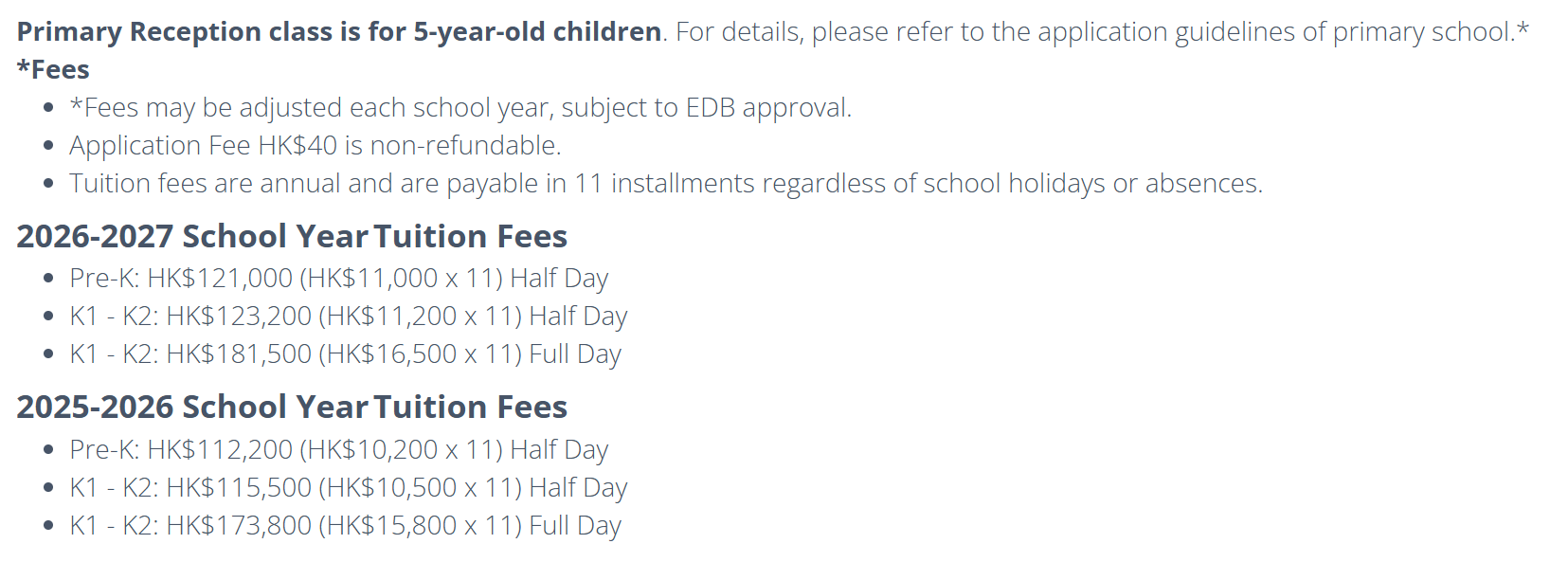
Task: Click the K1 - K2 HK$123,200 Half Day line
Action: pos(348,317)
